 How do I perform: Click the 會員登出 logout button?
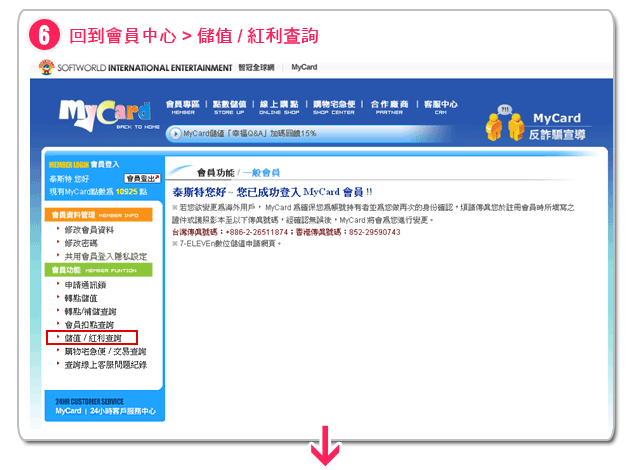coord(142,179)
